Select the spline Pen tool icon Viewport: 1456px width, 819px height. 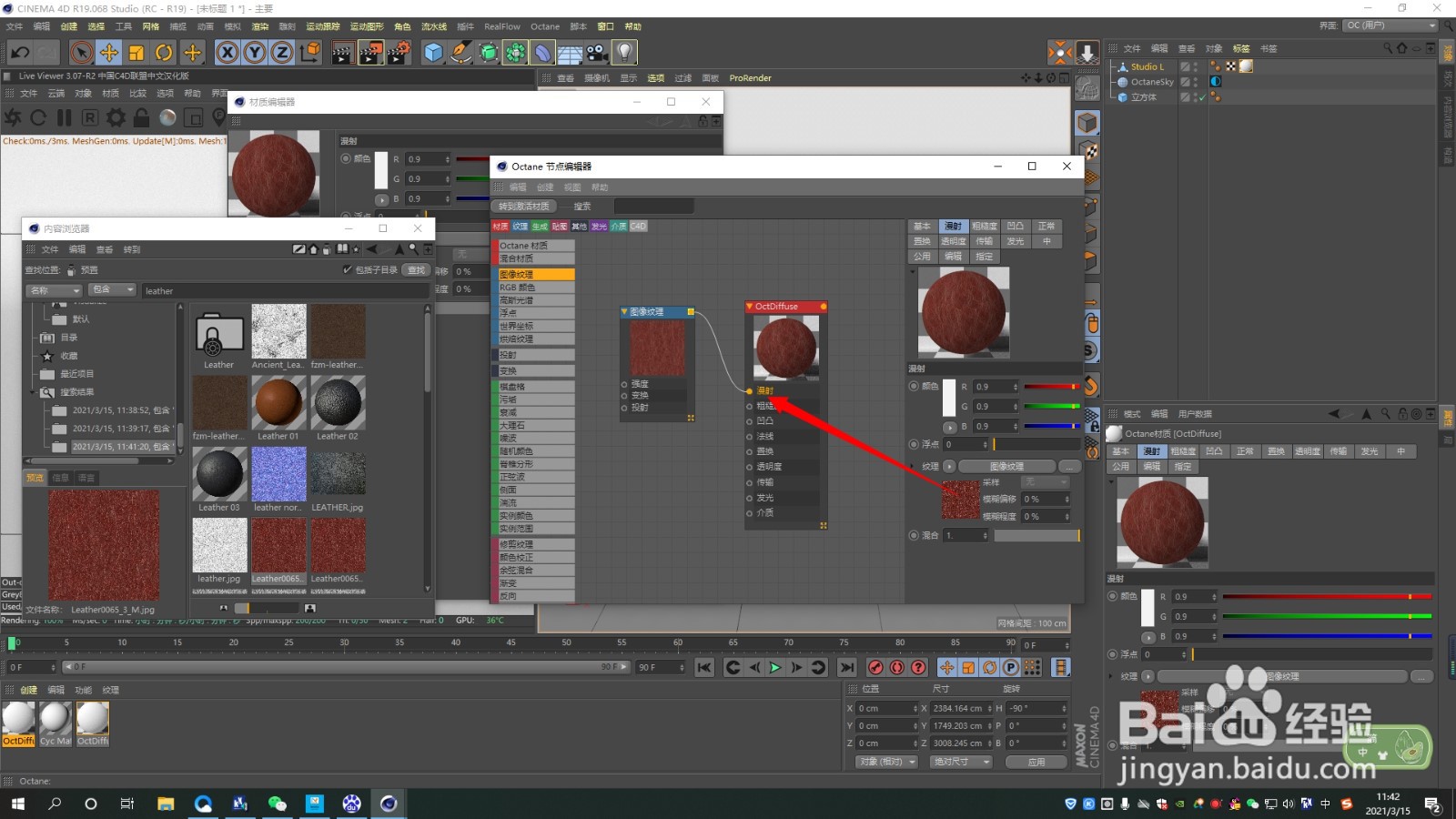click(x=461, y=53)
